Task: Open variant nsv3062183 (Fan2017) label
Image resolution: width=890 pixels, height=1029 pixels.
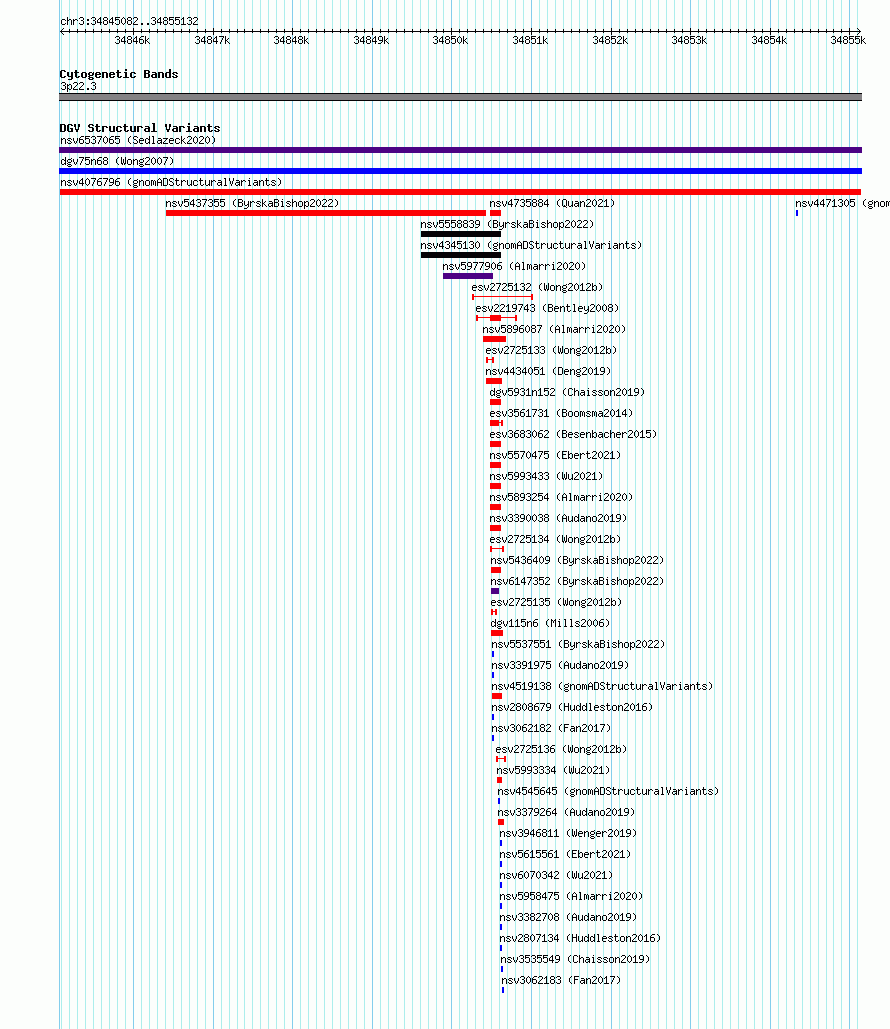Action: click(x=561, y=980)
